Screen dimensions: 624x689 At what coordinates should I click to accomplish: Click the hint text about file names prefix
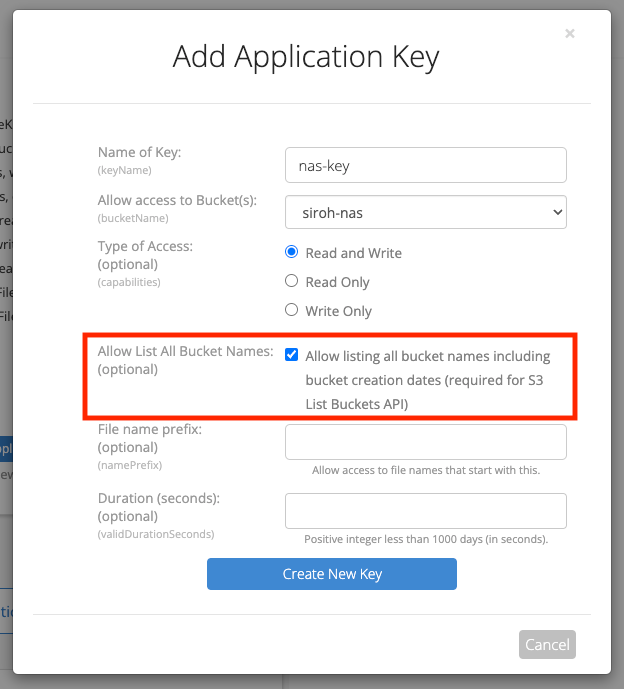tap(426, 470)
